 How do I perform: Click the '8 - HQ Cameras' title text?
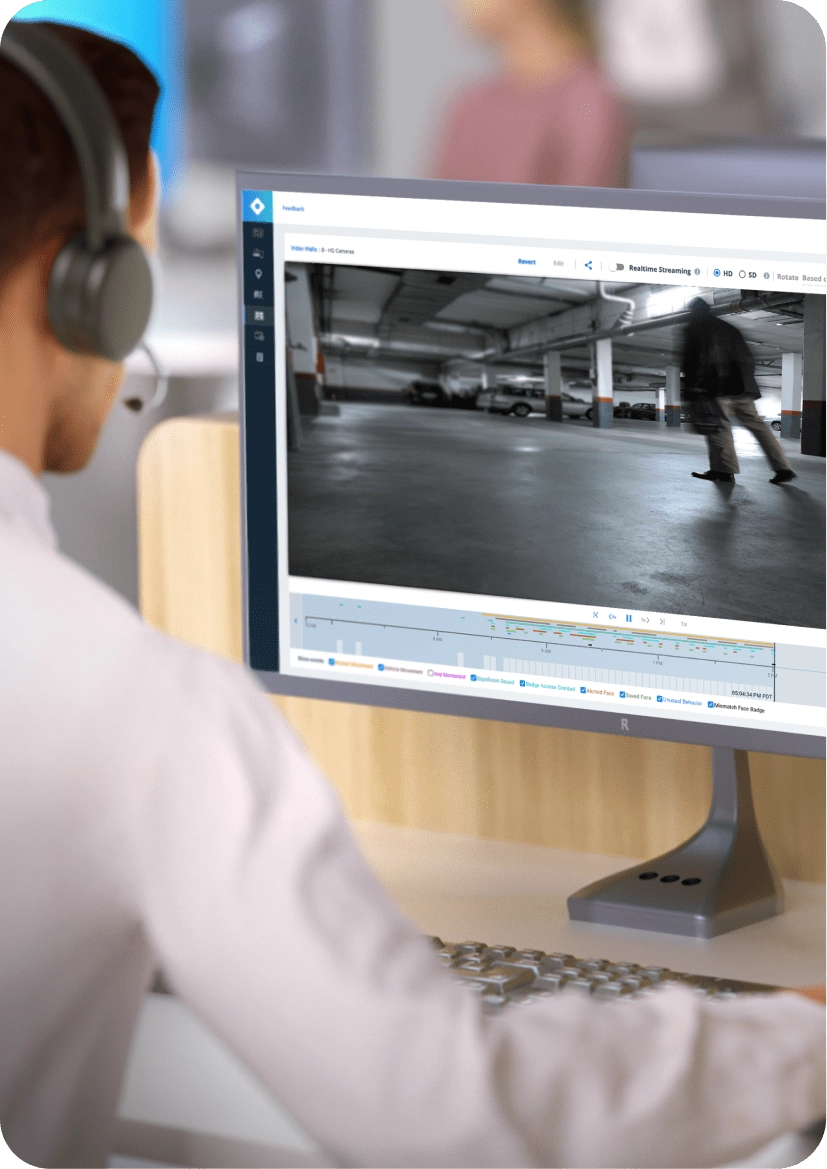[x=338, y=250]
